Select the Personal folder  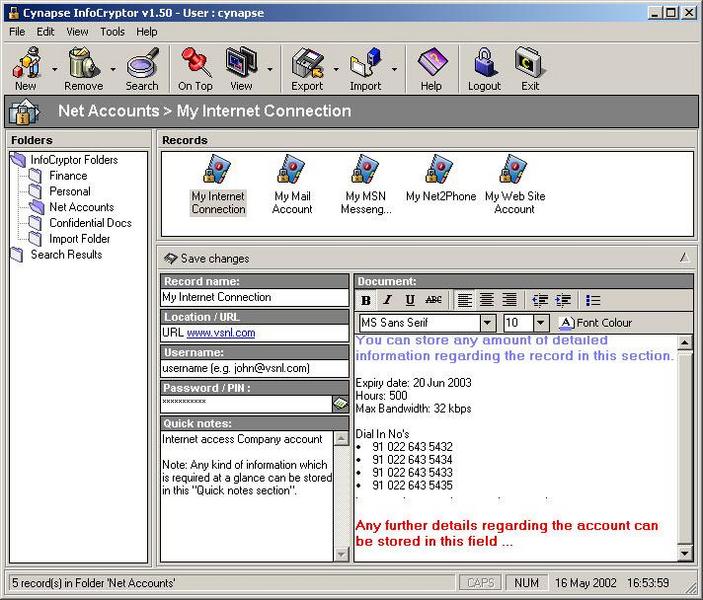[x=70, y=191]
